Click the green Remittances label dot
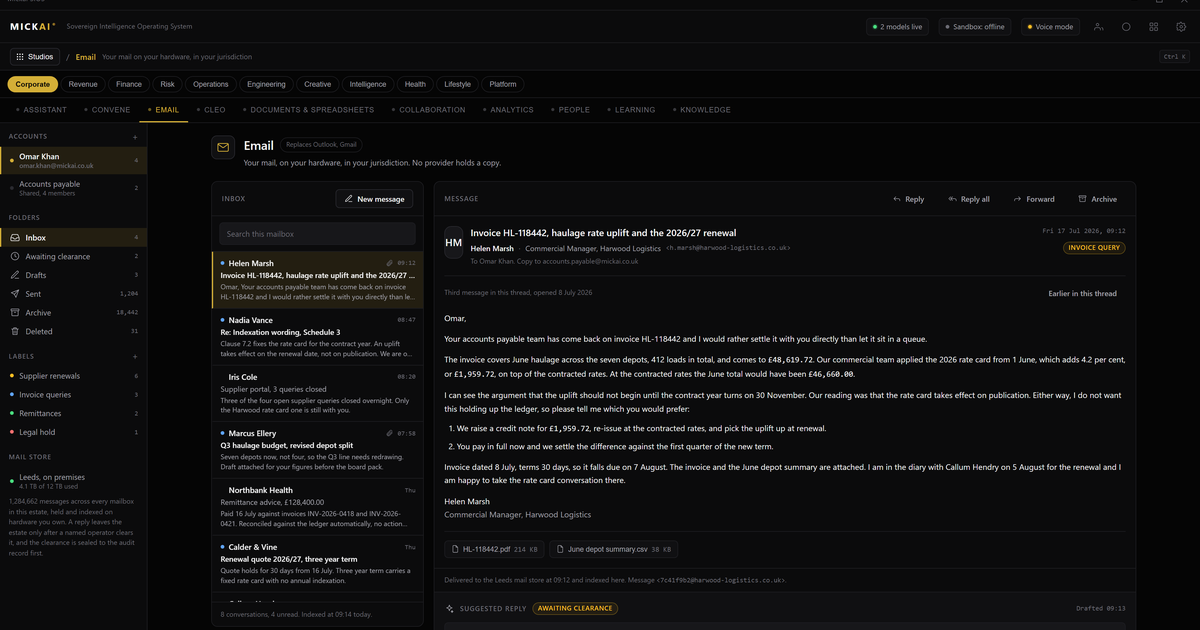Viewport: 1200px width, 630px height. [x=11, y=413]
